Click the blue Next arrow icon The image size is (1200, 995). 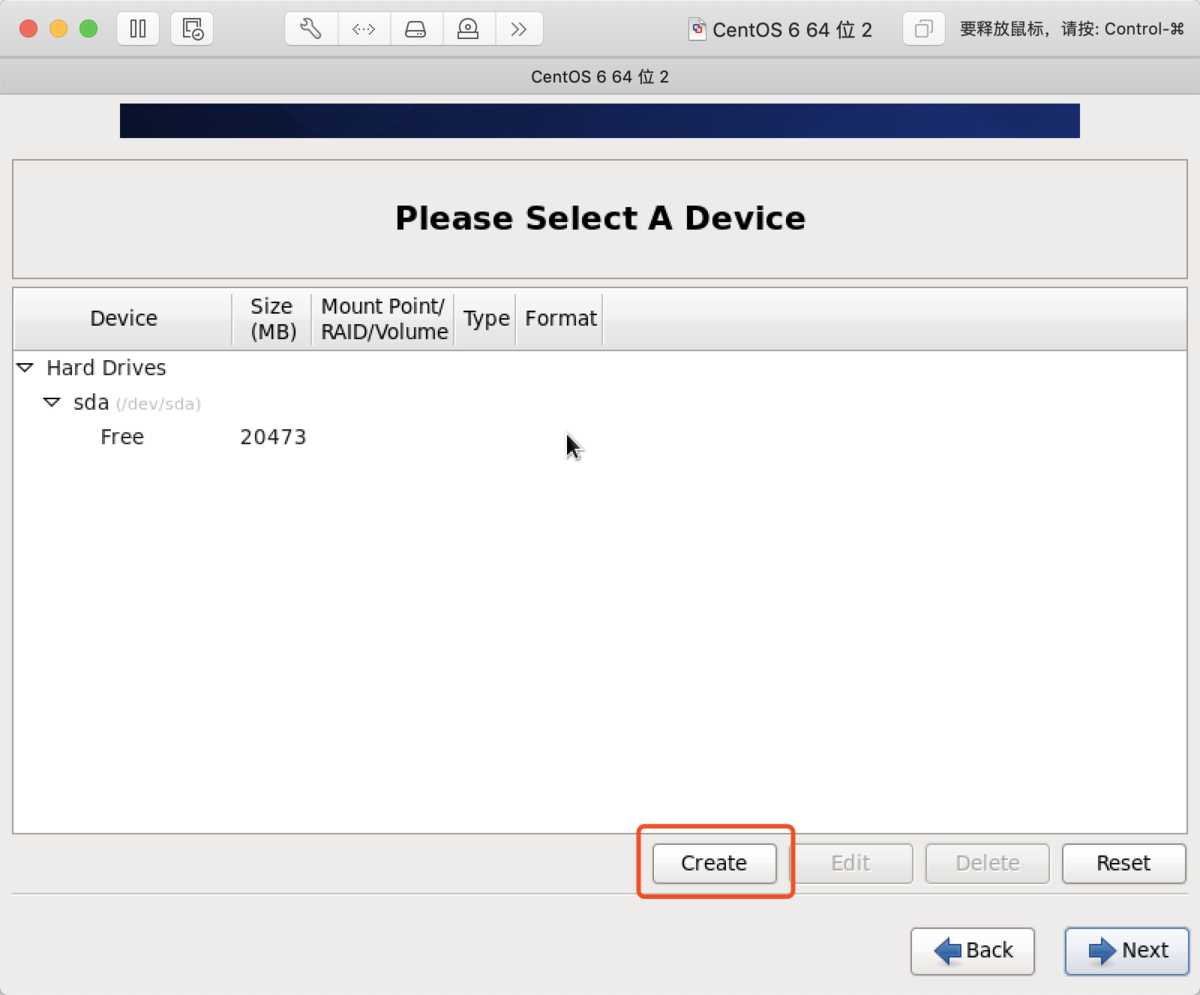coord(1102,951)
